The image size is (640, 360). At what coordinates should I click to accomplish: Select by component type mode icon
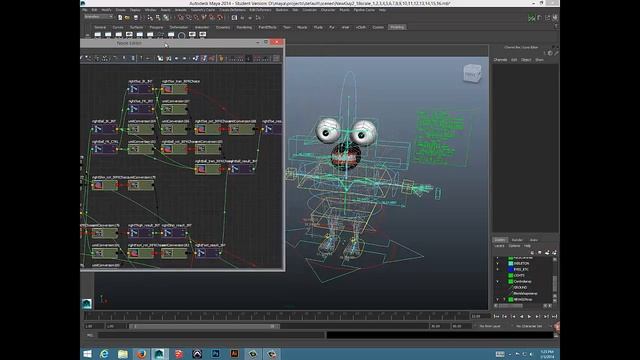click(166, 18)
